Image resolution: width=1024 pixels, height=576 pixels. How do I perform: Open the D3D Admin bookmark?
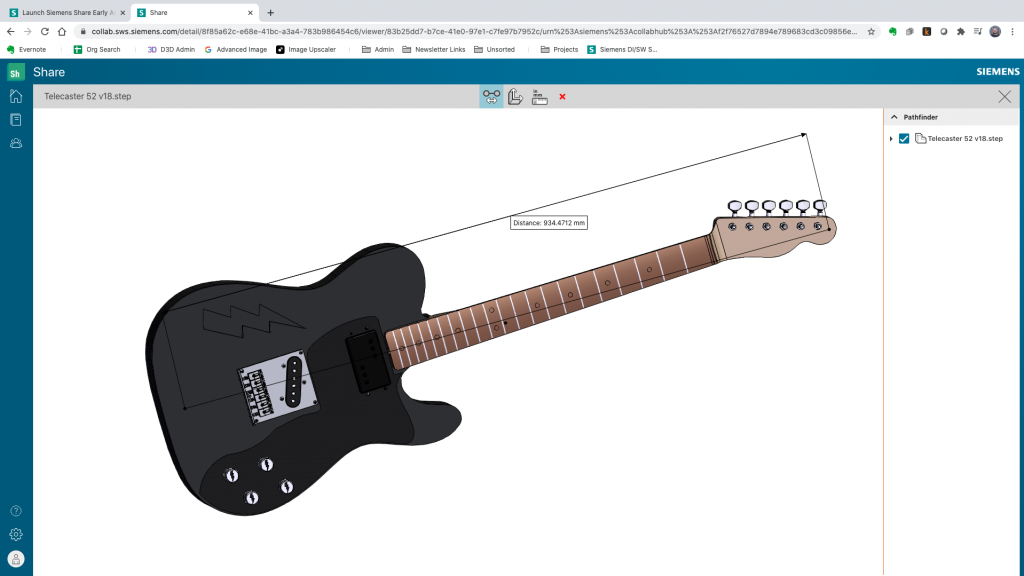171,50
